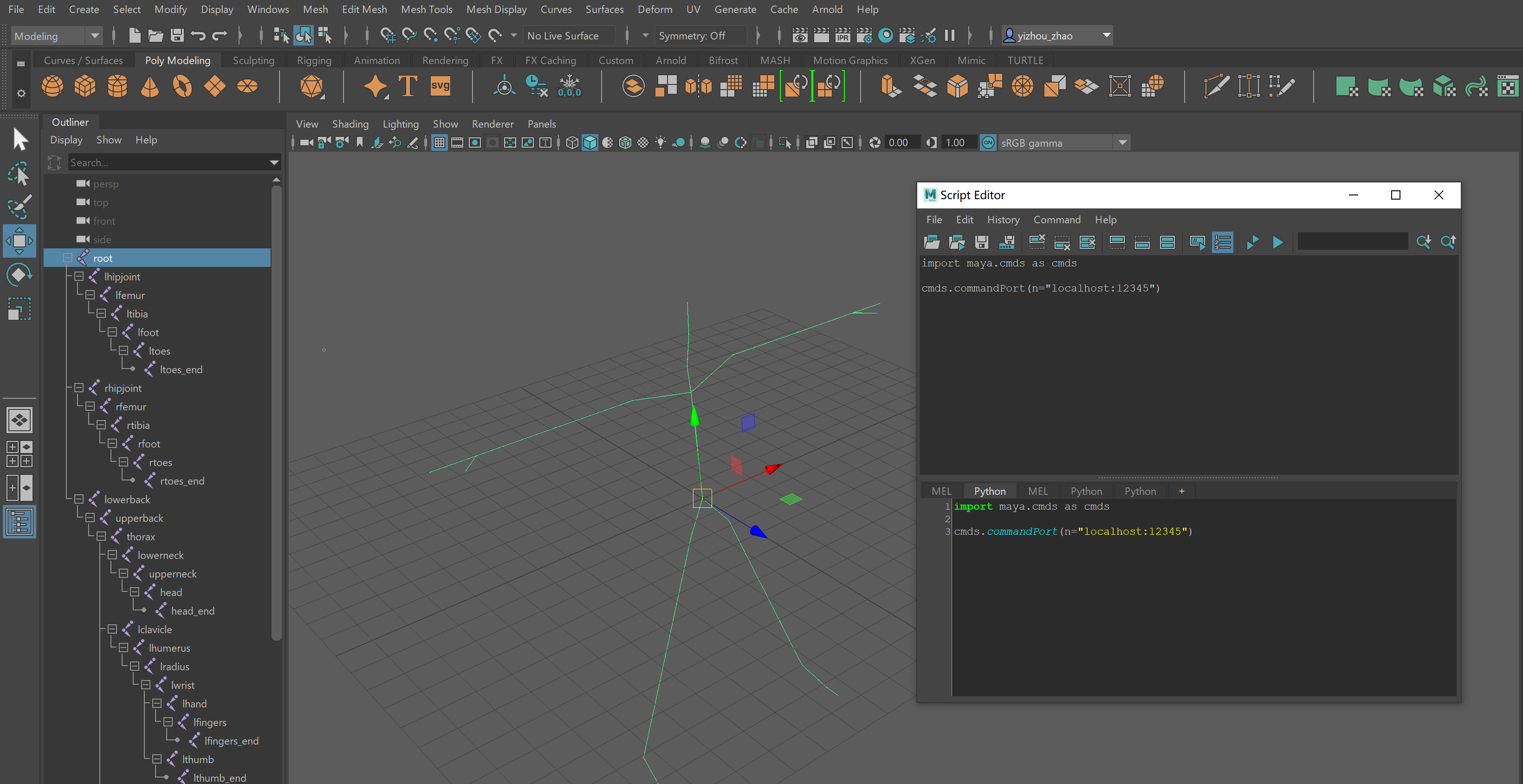The height and width of the screenshot is (784, 1523).
Task: Toggle wireframe display in viewport
Action: [x=572, y=143]
